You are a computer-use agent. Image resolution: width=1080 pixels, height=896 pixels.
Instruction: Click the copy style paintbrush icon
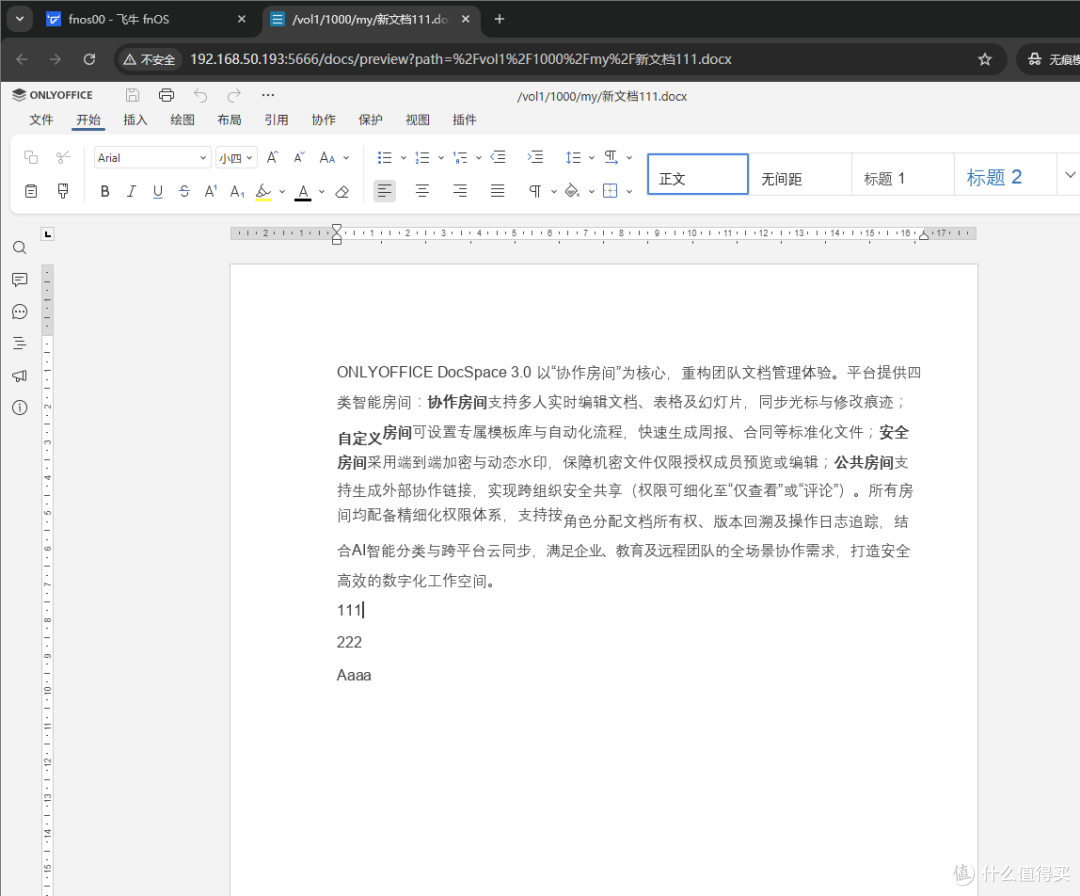[x=63, y=191]
